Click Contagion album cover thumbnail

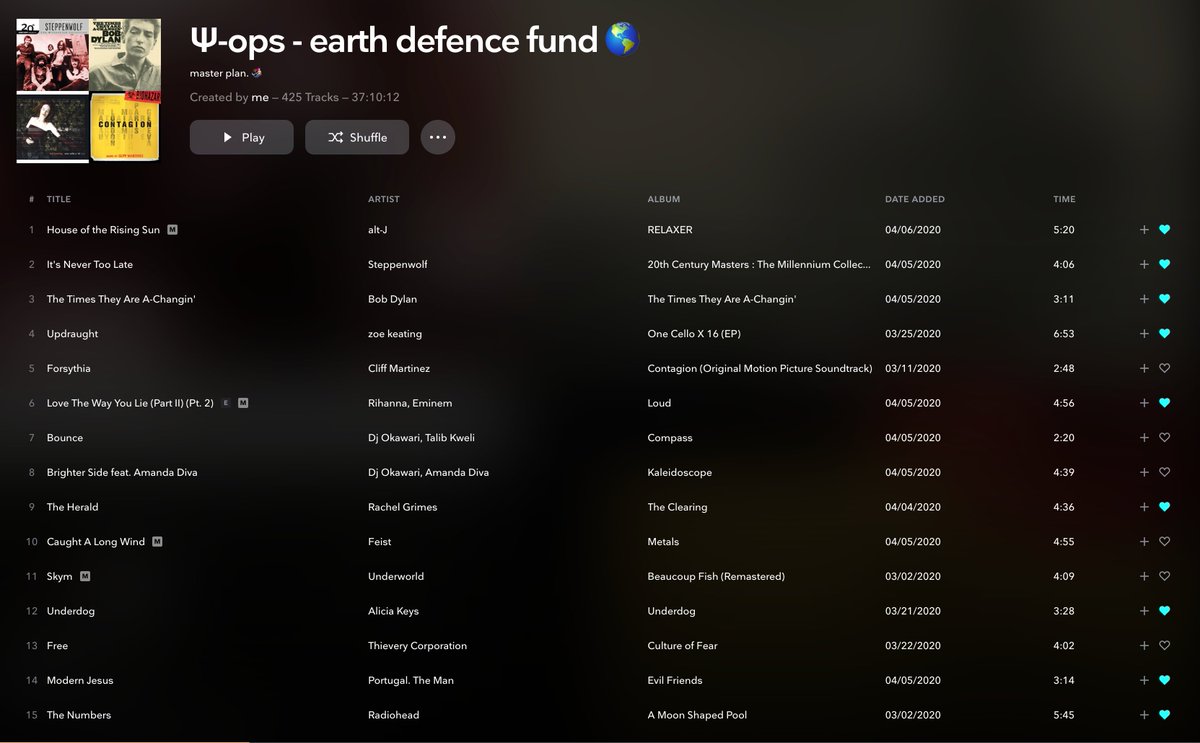coord(125,127)
